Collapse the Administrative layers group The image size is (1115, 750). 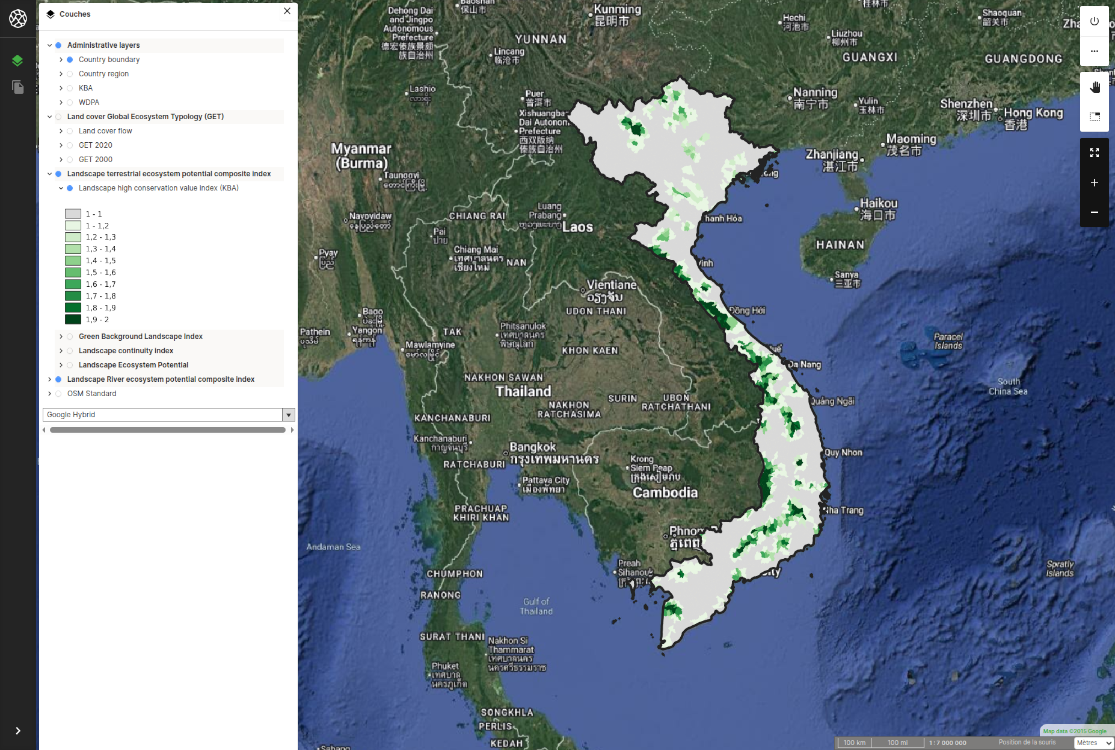48,44
